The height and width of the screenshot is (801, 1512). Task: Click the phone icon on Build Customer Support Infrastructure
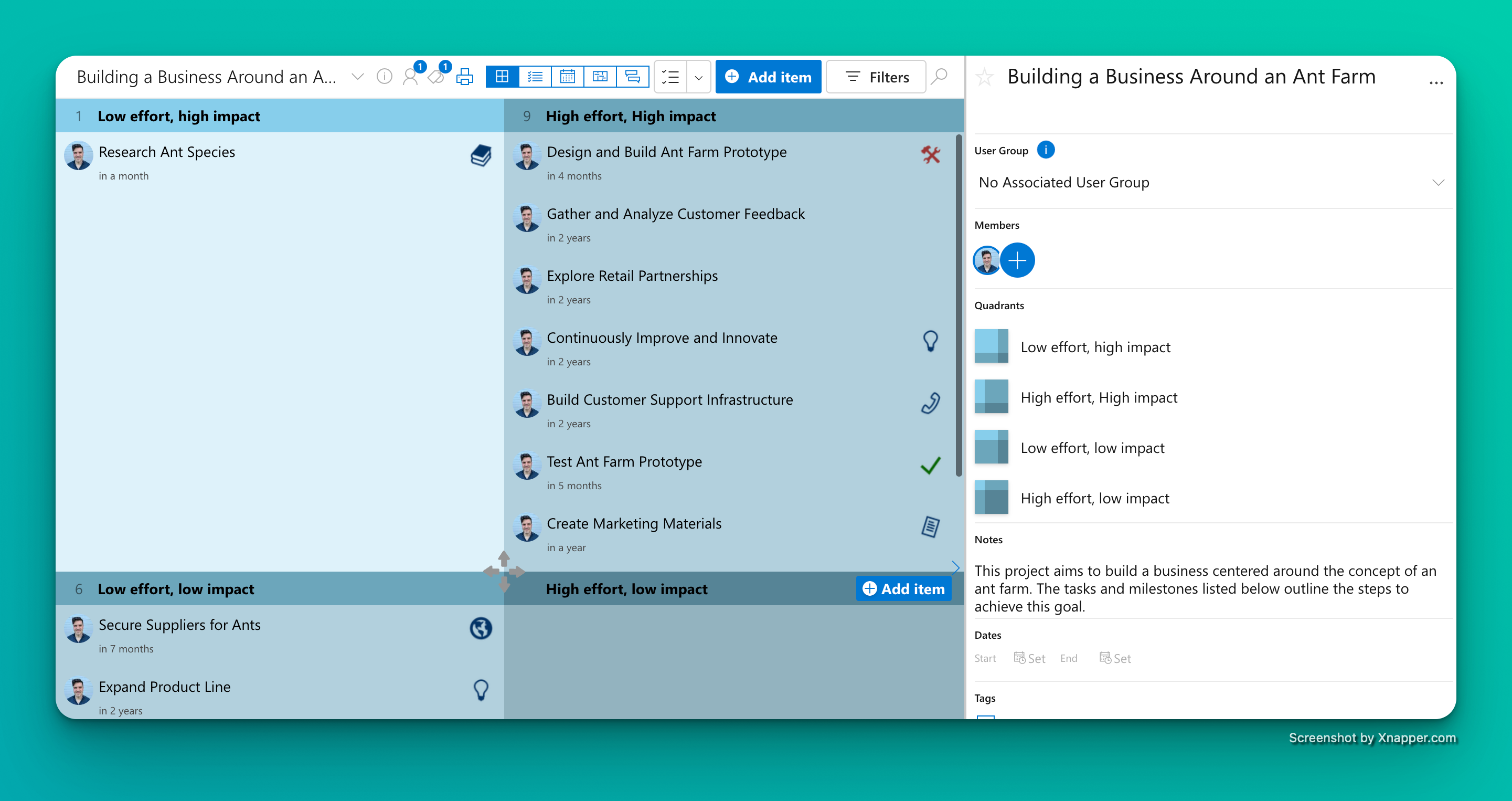click(930, 403)
